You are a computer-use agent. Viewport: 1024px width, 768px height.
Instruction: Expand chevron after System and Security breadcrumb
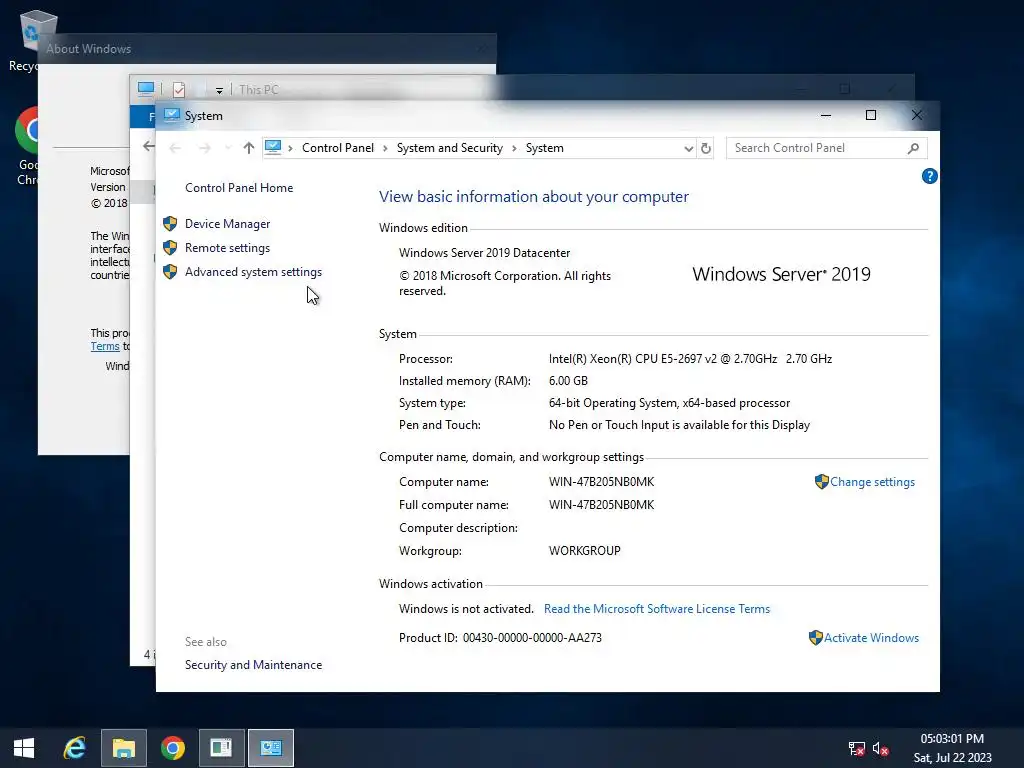tap(515, 149)
